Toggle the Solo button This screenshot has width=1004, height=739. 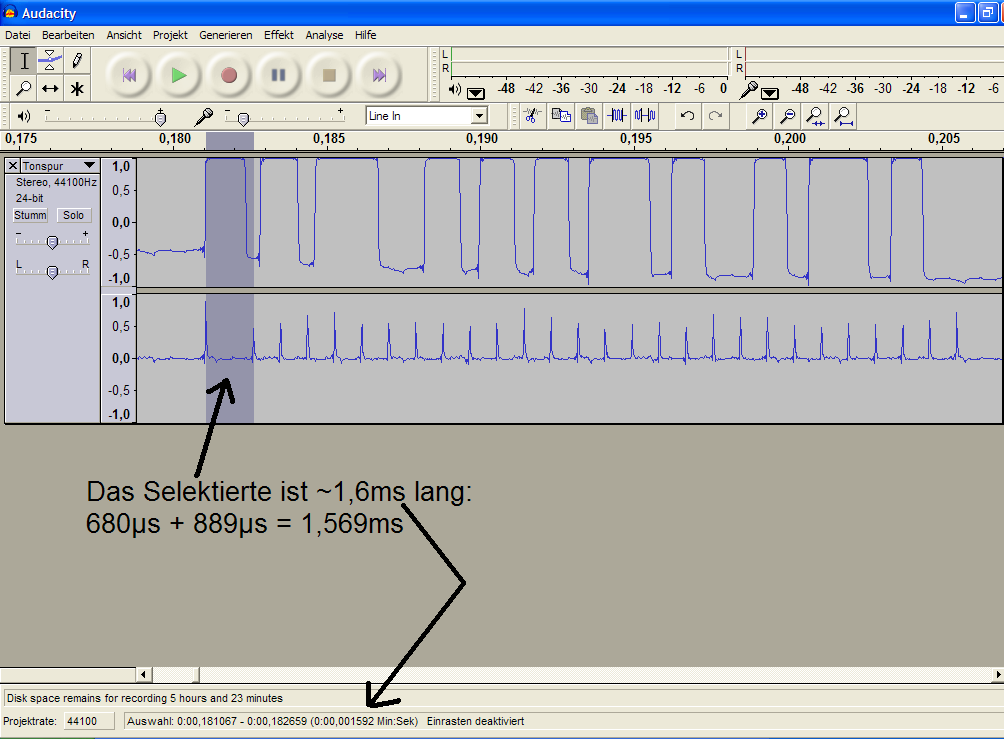[x=74, y=215]
